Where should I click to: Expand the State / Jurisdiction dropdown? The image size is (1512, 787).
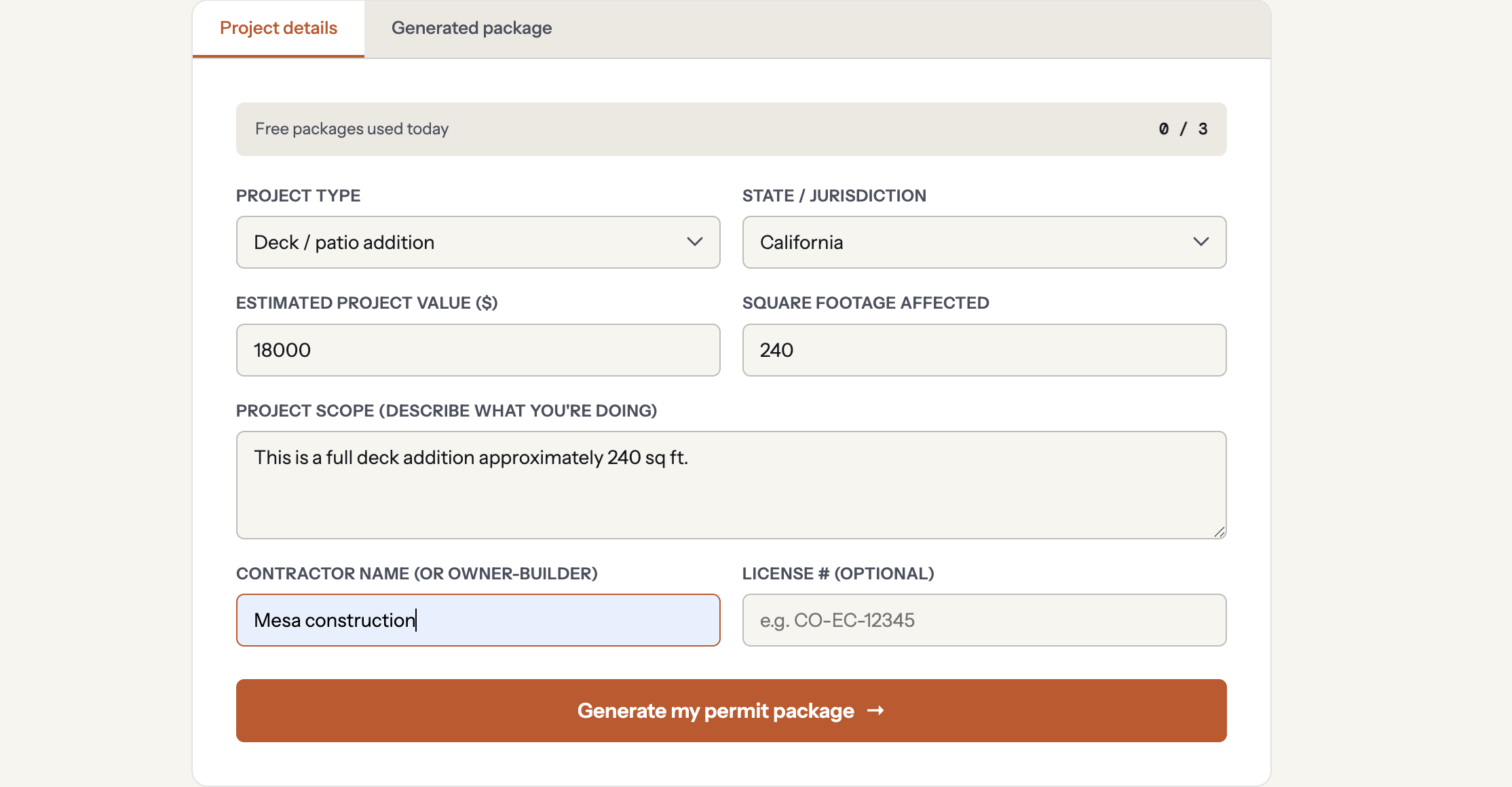click(x=984, y=242)
